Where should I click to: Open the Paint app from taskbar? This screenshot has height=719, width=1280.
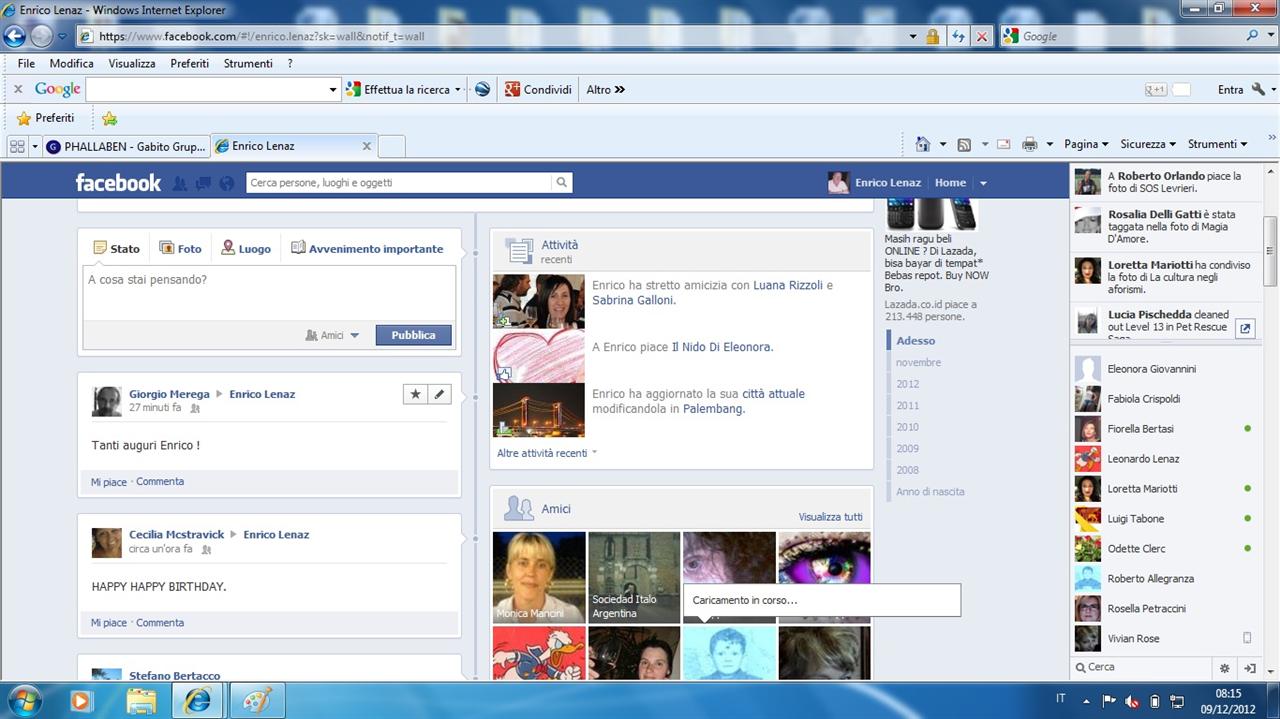(x=257, y=701)
